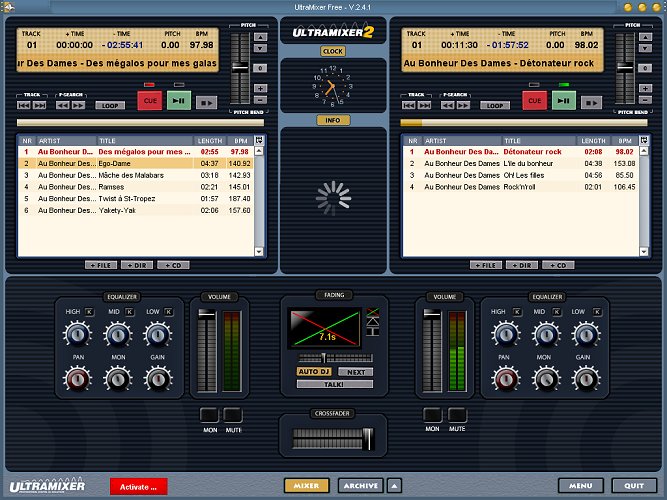Click the crossfader slider handle
Screen dimensions: 667x500
[x=368, y=439]
